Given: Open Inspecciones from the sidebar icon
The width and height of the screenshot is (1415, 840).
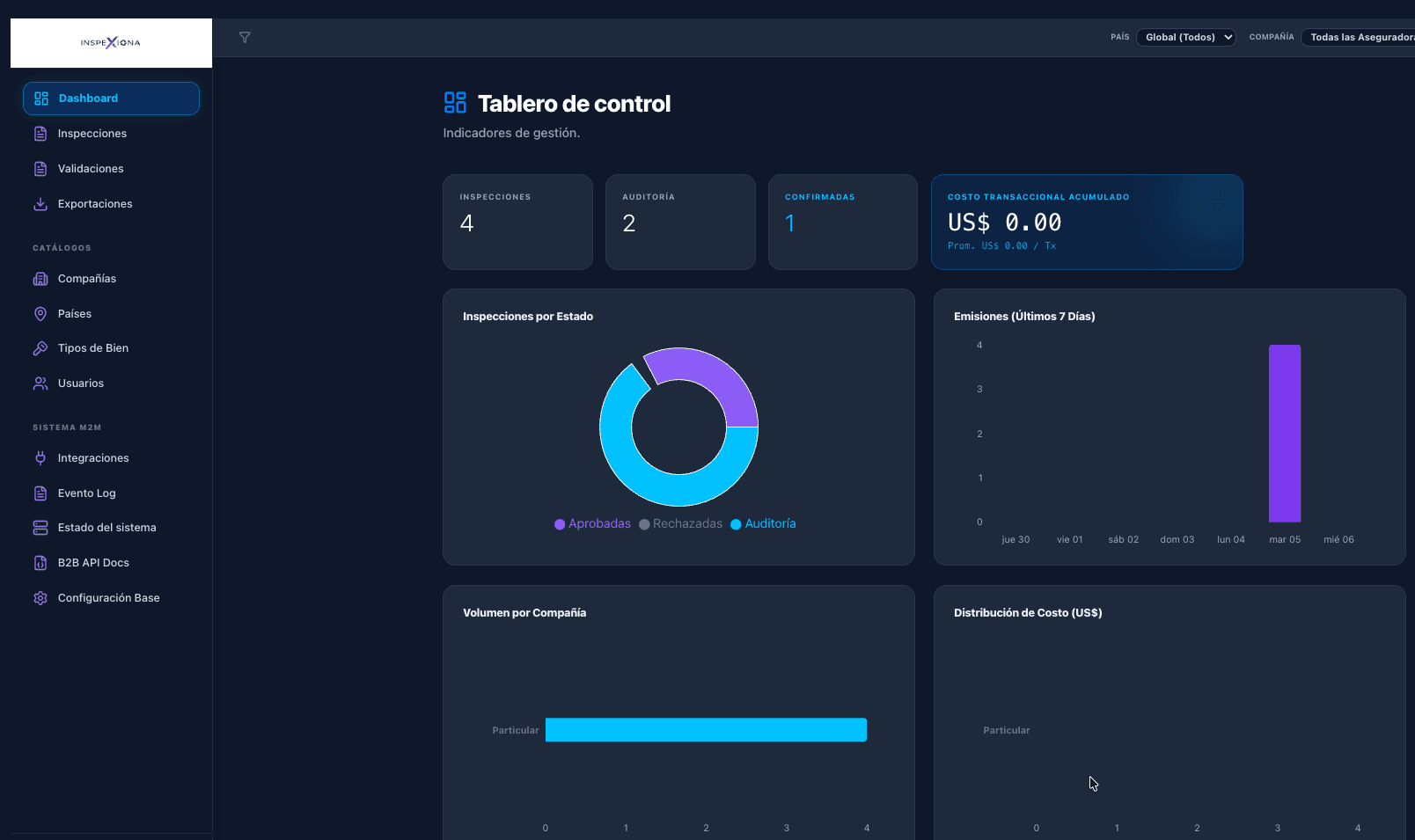Looking at the screenshot, I should click(40, 134).
